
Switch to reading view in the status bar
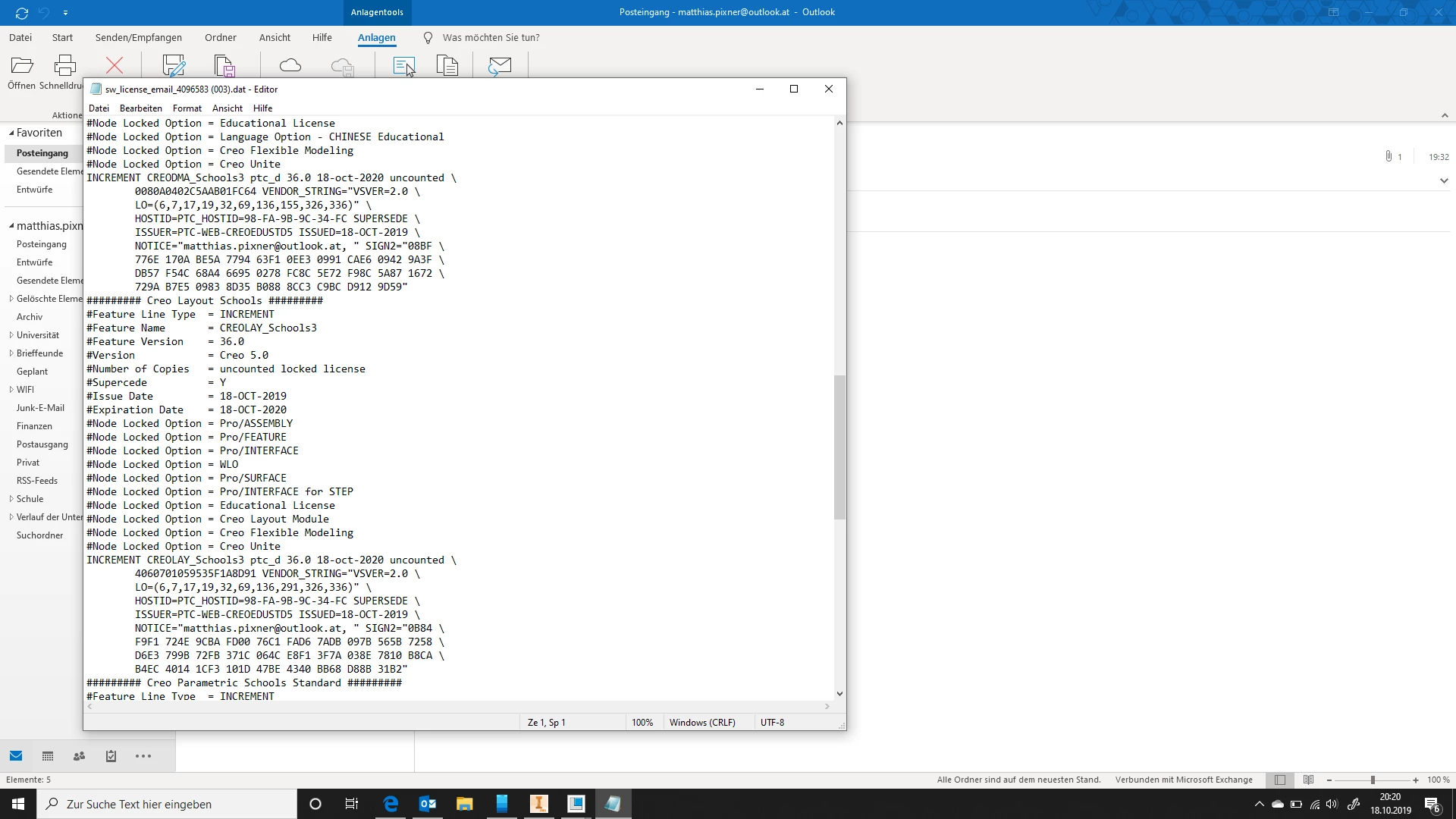click(1308, 780)
